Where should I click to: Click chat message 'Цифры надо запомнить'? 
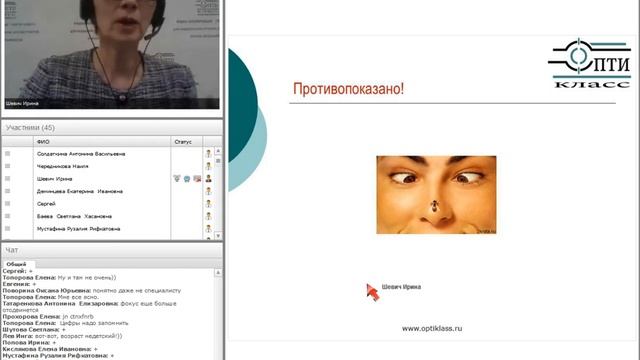(93, 323)
